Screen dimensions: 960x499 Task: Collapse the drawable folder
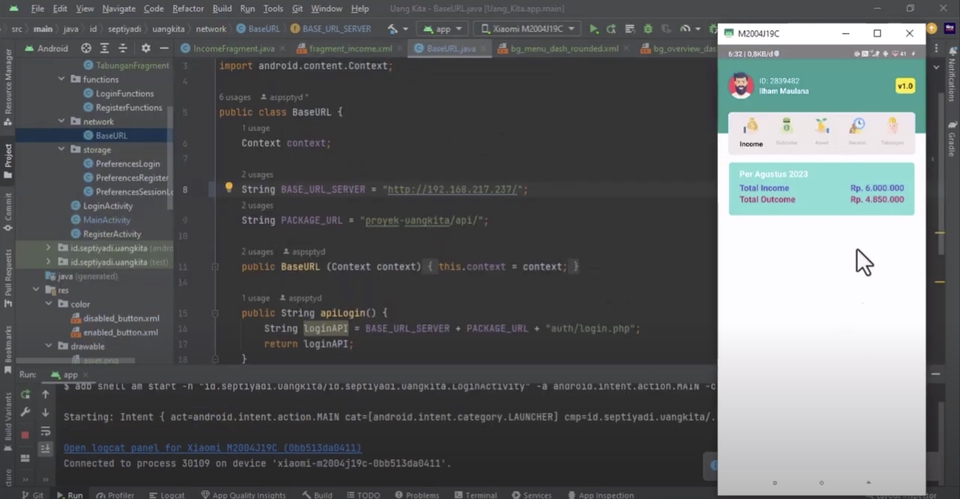coord(48,346)
